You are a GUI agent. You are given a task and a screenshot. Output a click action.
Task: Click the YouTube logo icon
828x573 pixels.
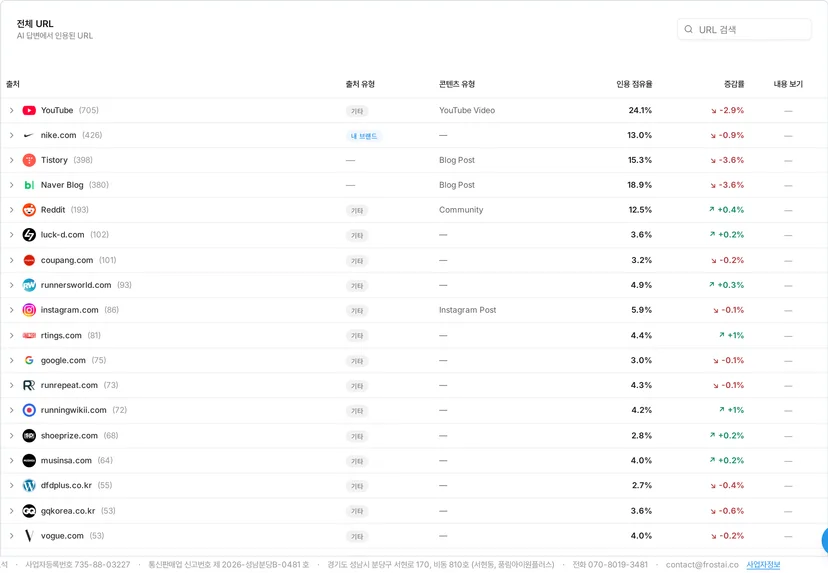coord(29,110)
